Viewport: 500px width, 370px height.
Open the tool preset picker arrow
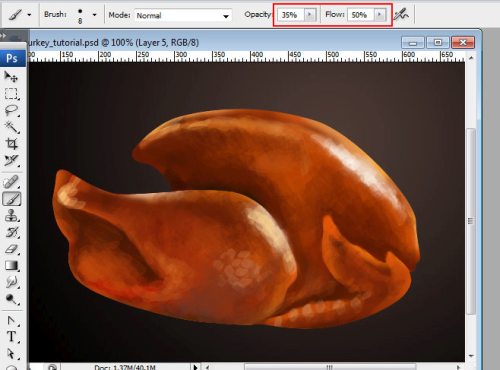(x=29, y=15)
